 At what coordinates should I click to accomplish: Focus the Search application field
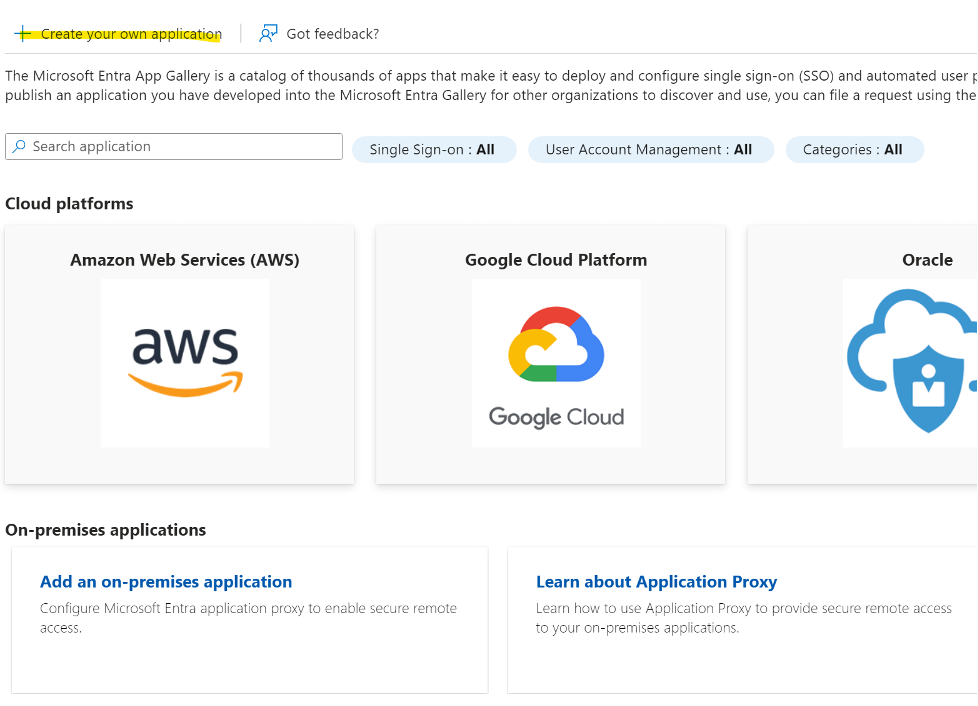click(174, 147)
